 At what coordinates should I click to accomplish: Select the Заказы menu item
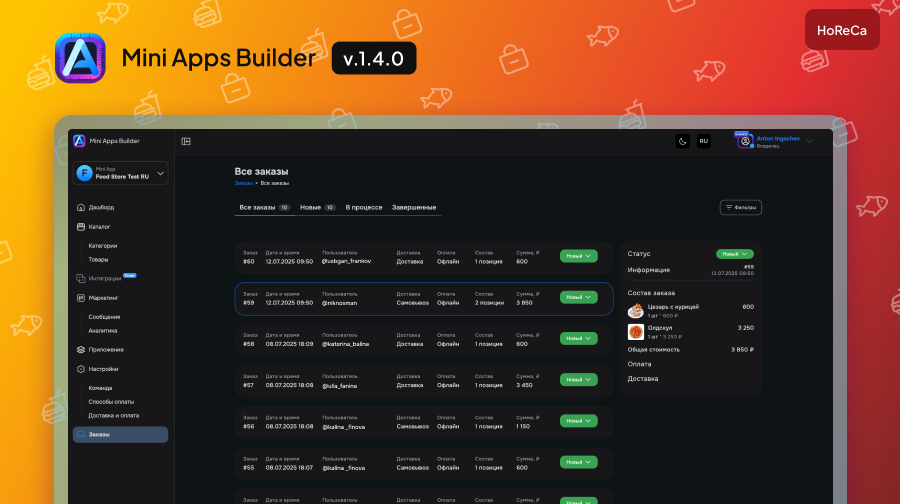click(x=121, y=435)
